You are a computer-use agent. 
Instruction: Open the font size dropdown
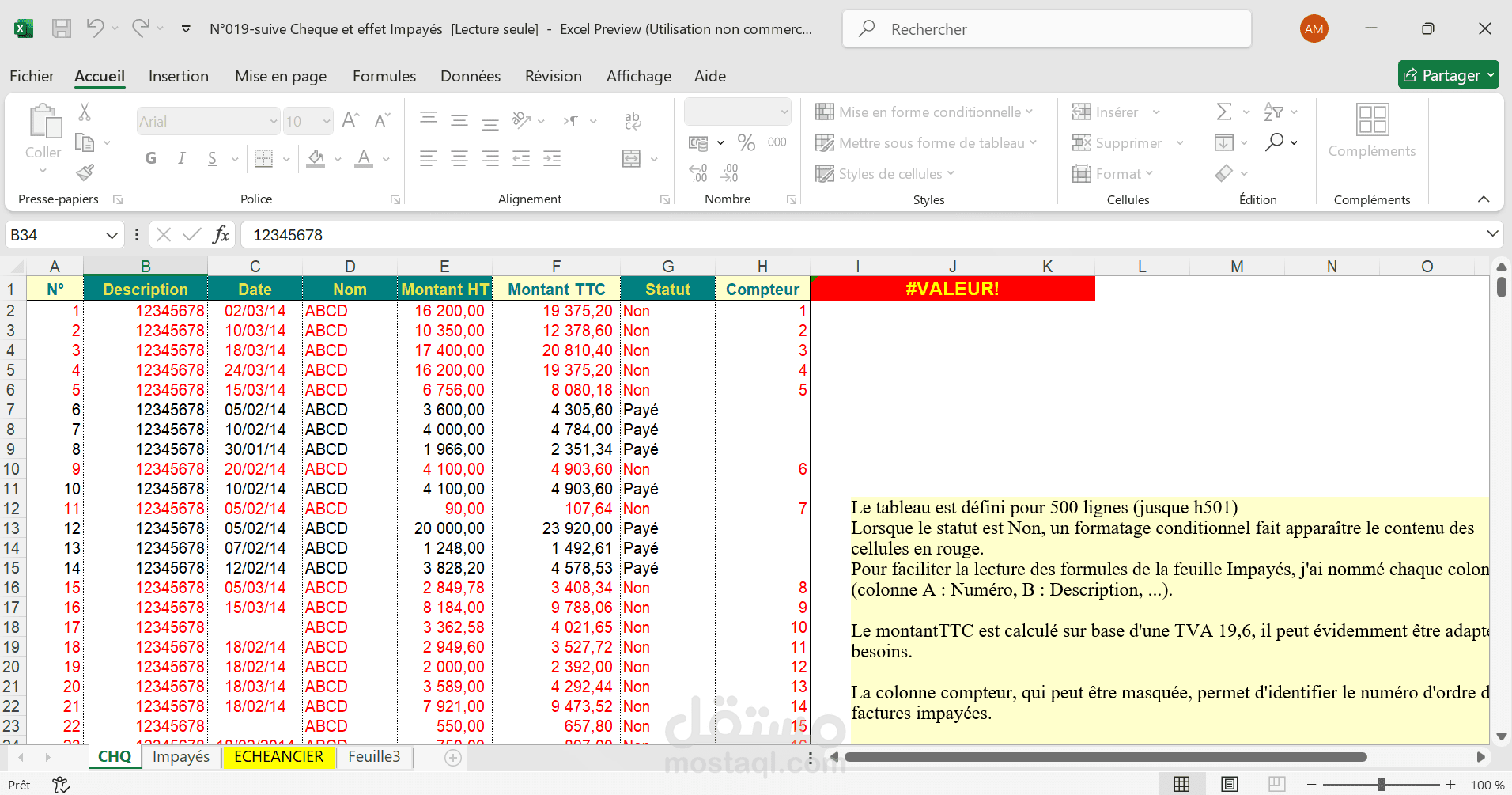[x=327, y=122]
